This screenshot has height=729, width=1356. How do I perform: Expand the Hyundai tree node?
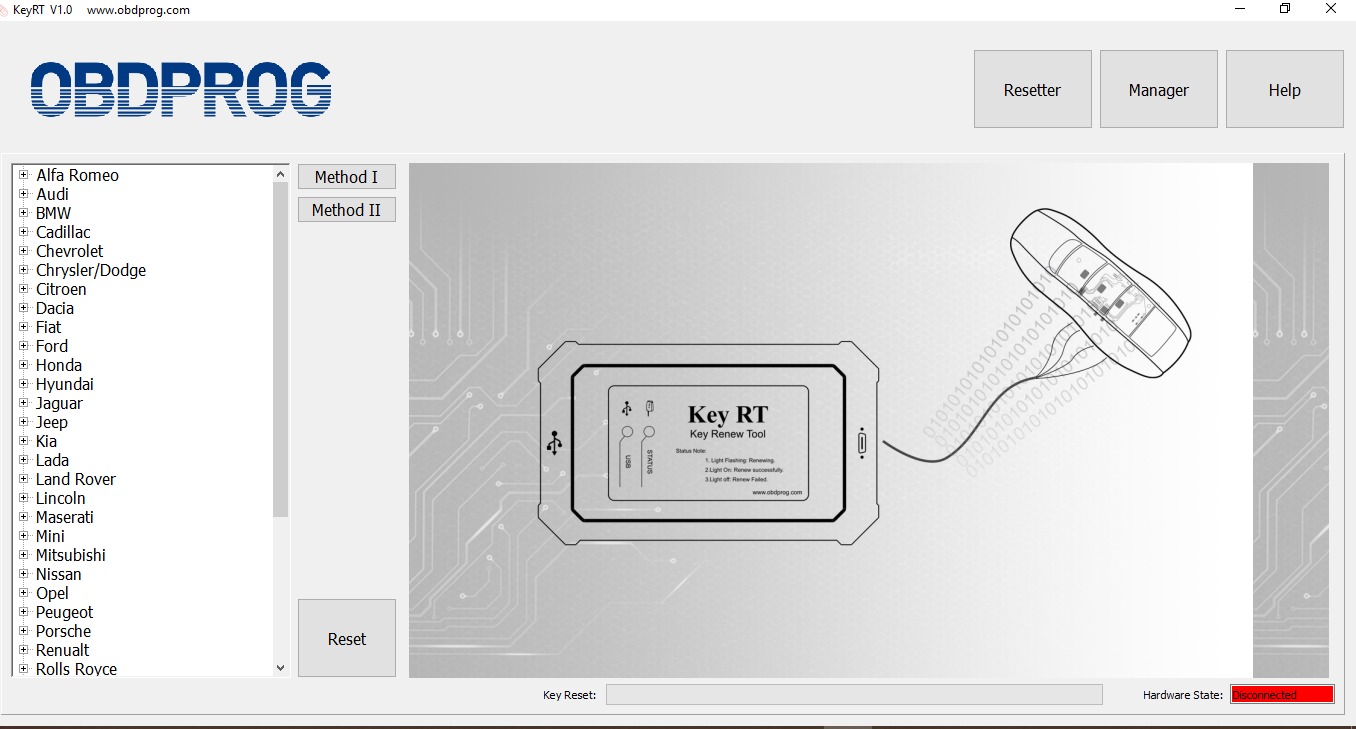[23, 384]
